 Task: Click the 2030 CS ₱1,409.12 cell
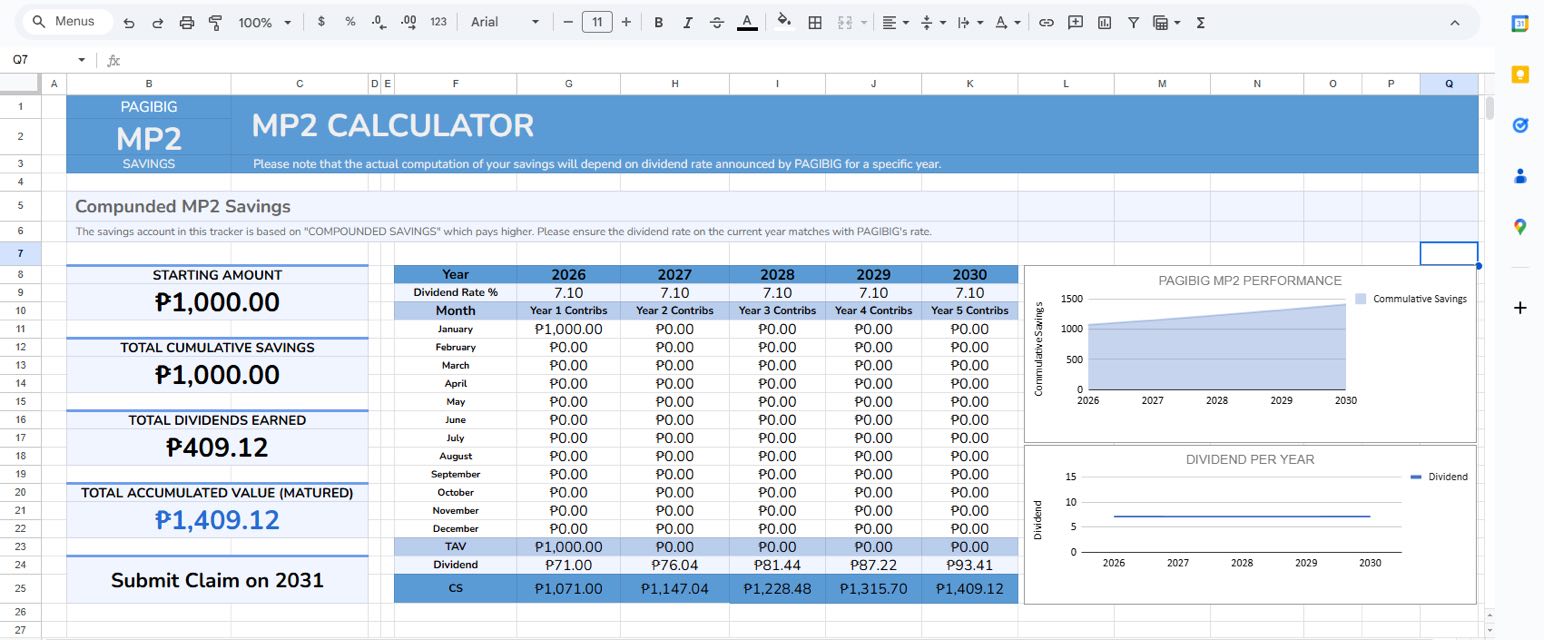pyautogui.click(x=969, y=589)
